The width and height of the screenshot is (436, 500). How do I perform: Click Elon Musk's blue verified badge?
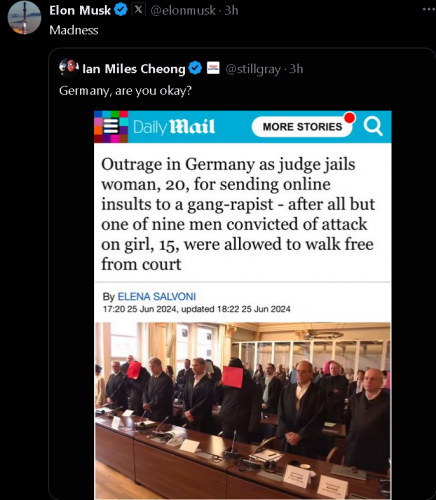[121, 10]
